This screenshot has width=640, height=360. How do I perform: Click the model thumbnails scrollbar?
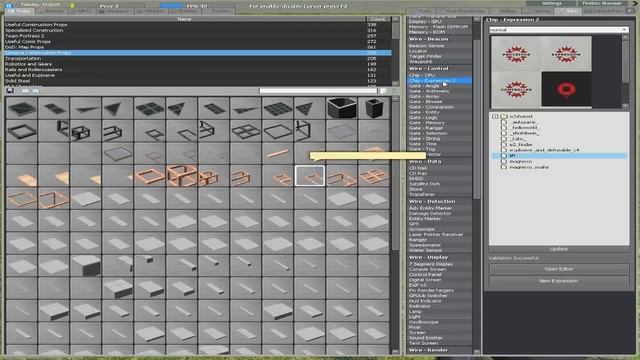click(625, 71)
